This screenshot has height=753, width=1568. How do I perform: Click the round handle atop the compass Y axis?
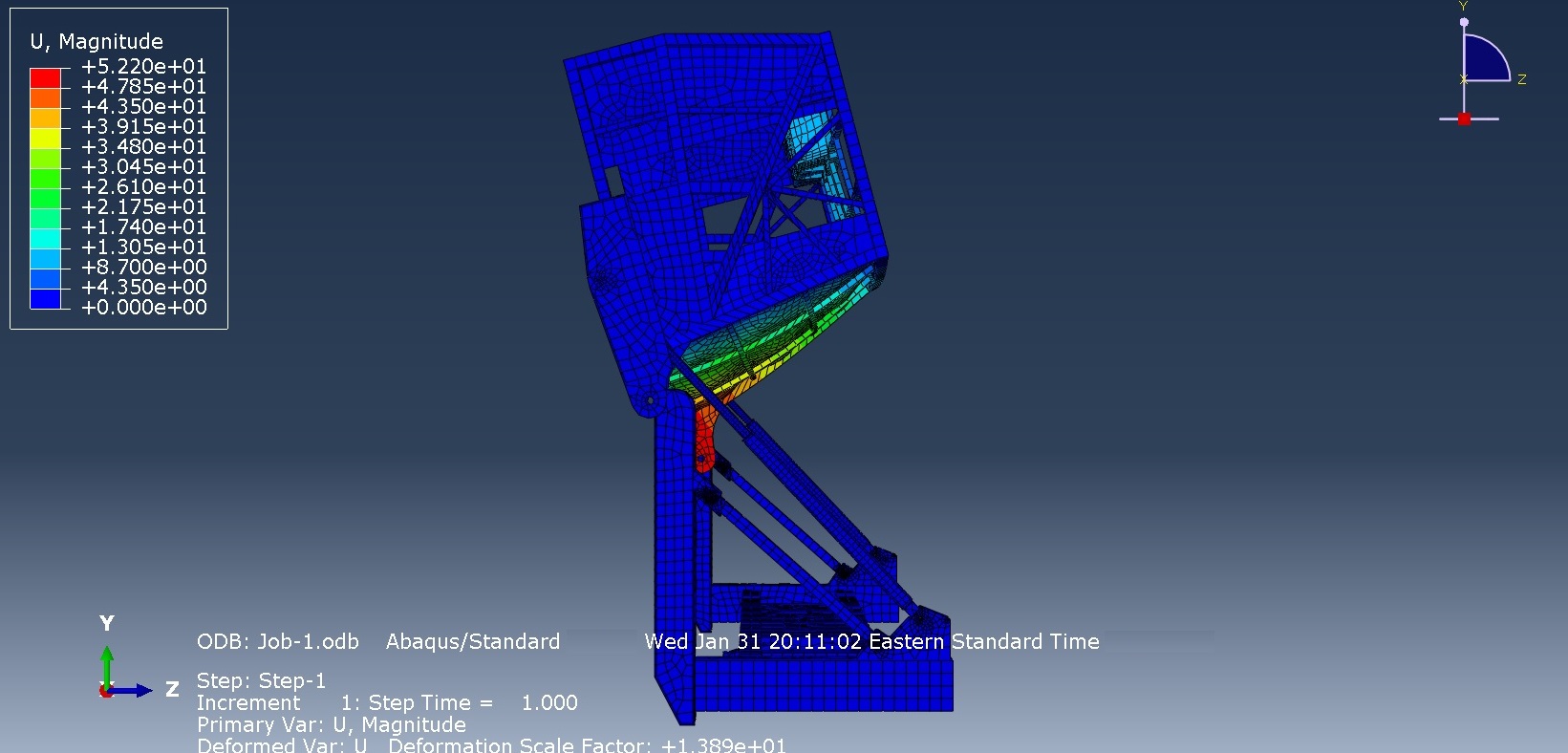pos(1464,21)
